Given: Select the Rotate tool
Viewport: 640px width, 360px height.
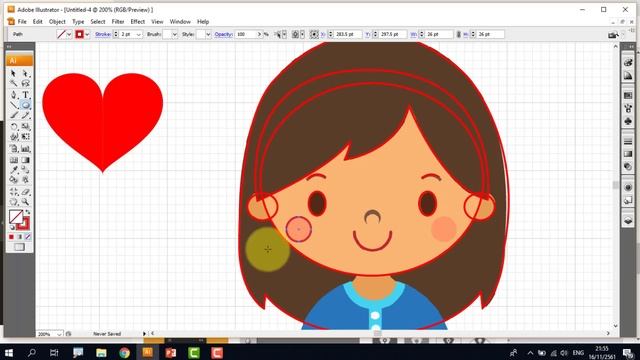Looking at the screenshot, I should click(13, 127).
